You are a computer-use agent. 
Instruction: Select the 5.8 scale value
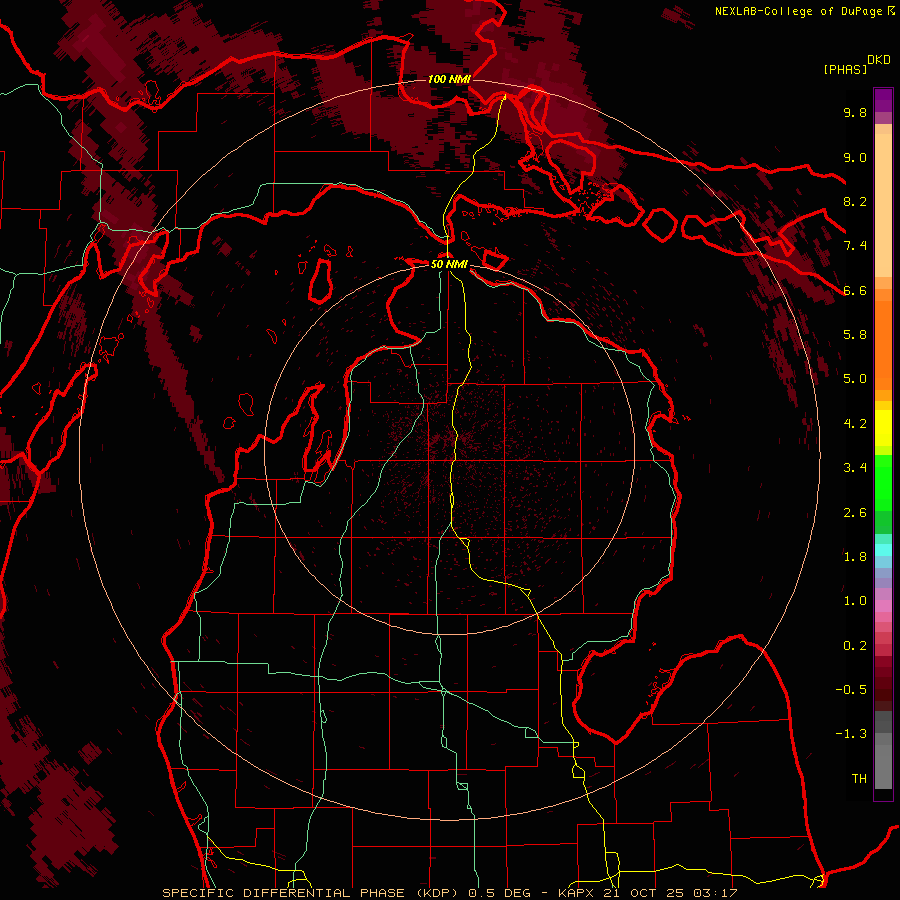[x=855, y=335]
